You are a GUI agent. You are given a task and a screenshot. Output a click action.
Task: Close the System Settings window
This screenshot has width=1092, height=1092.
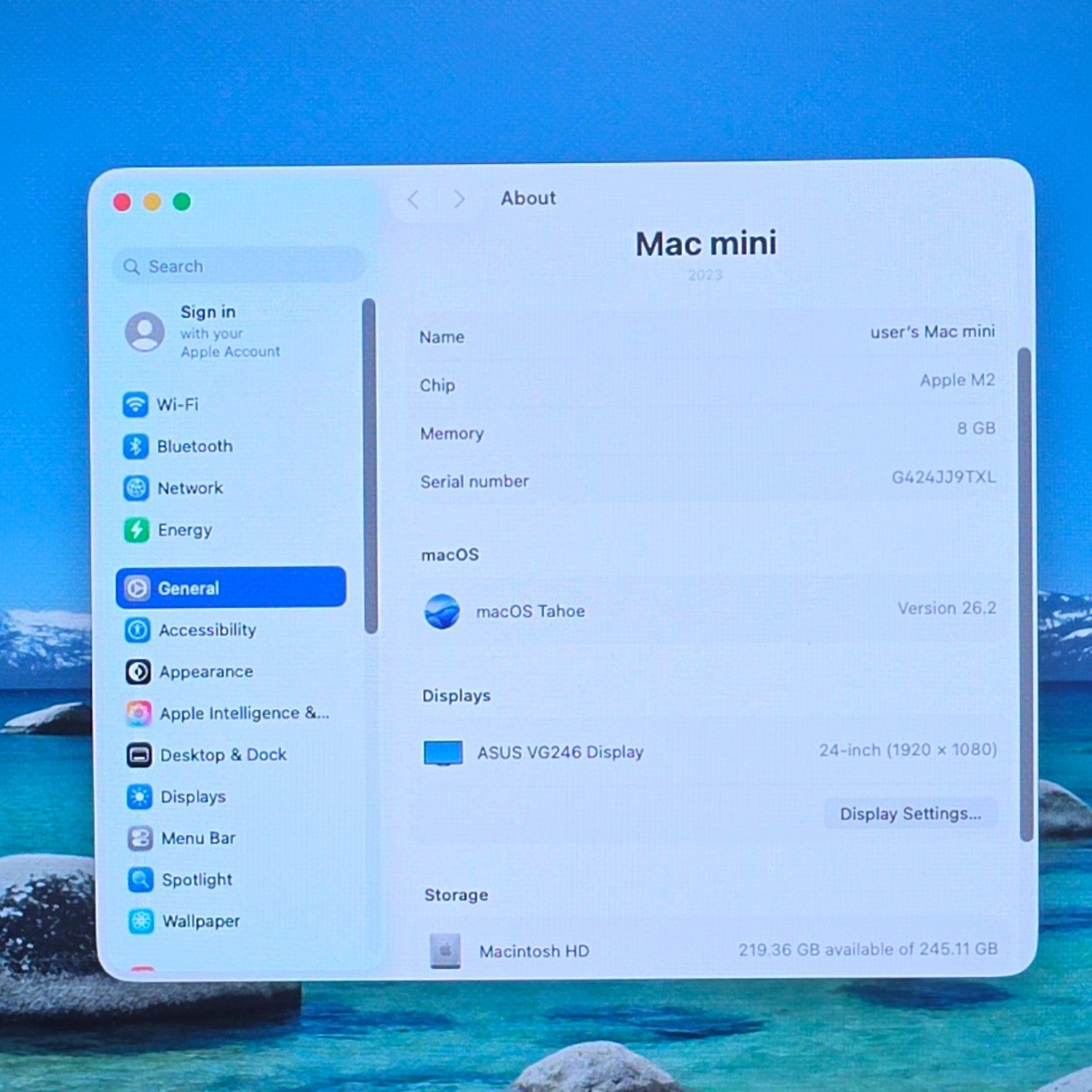[122, 202]
